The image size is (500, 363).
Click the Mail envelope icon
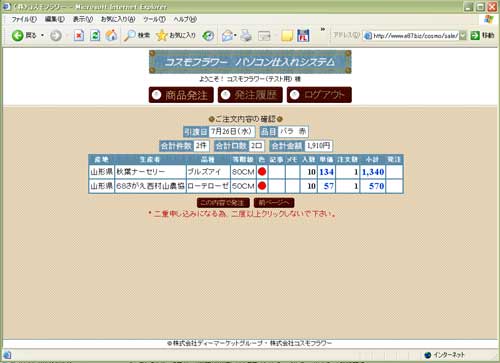coord(227,35)
